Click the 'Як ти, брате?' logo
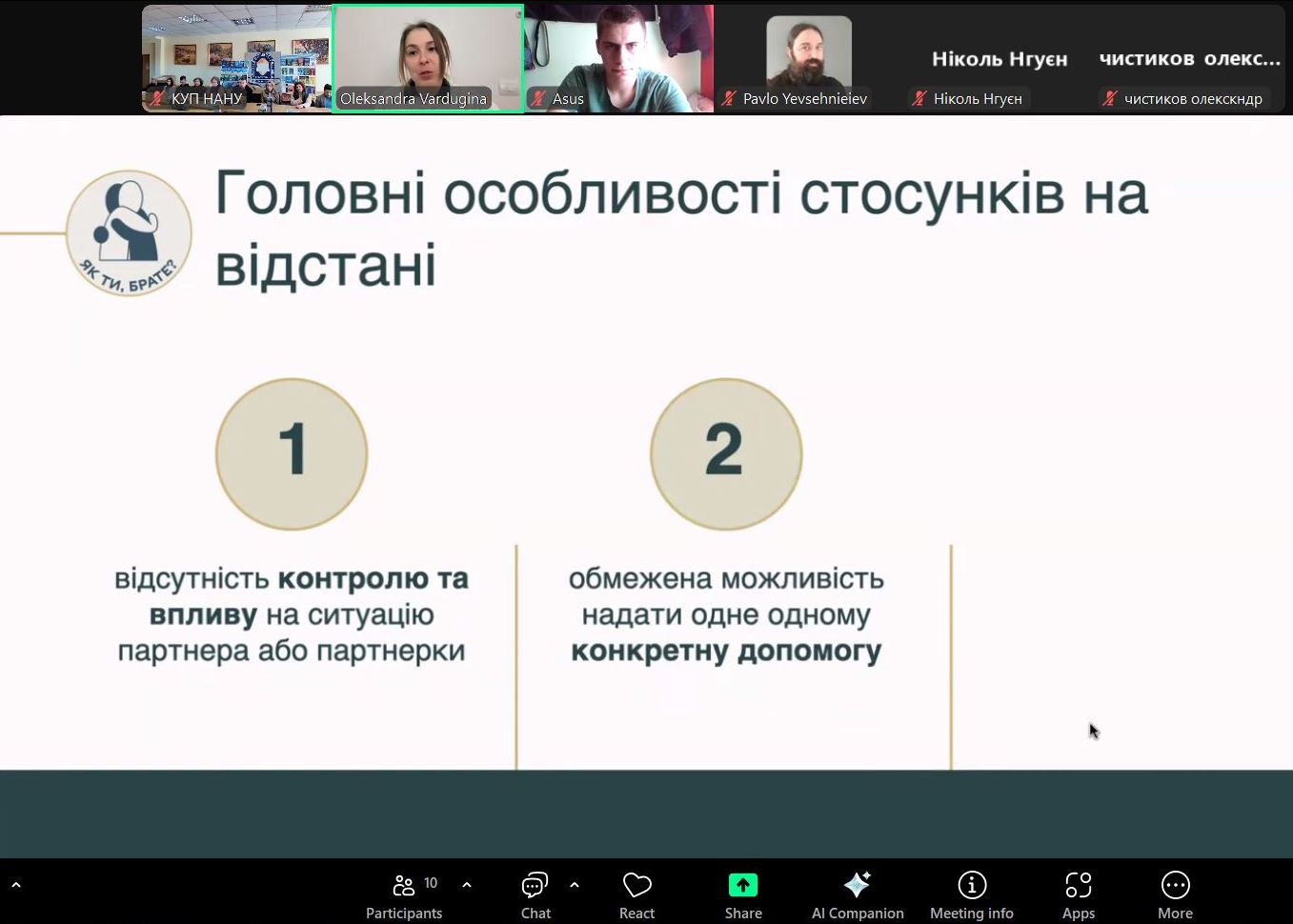Screen dimensions: 1293x924 pyautogui.click(x=129, y=233)
